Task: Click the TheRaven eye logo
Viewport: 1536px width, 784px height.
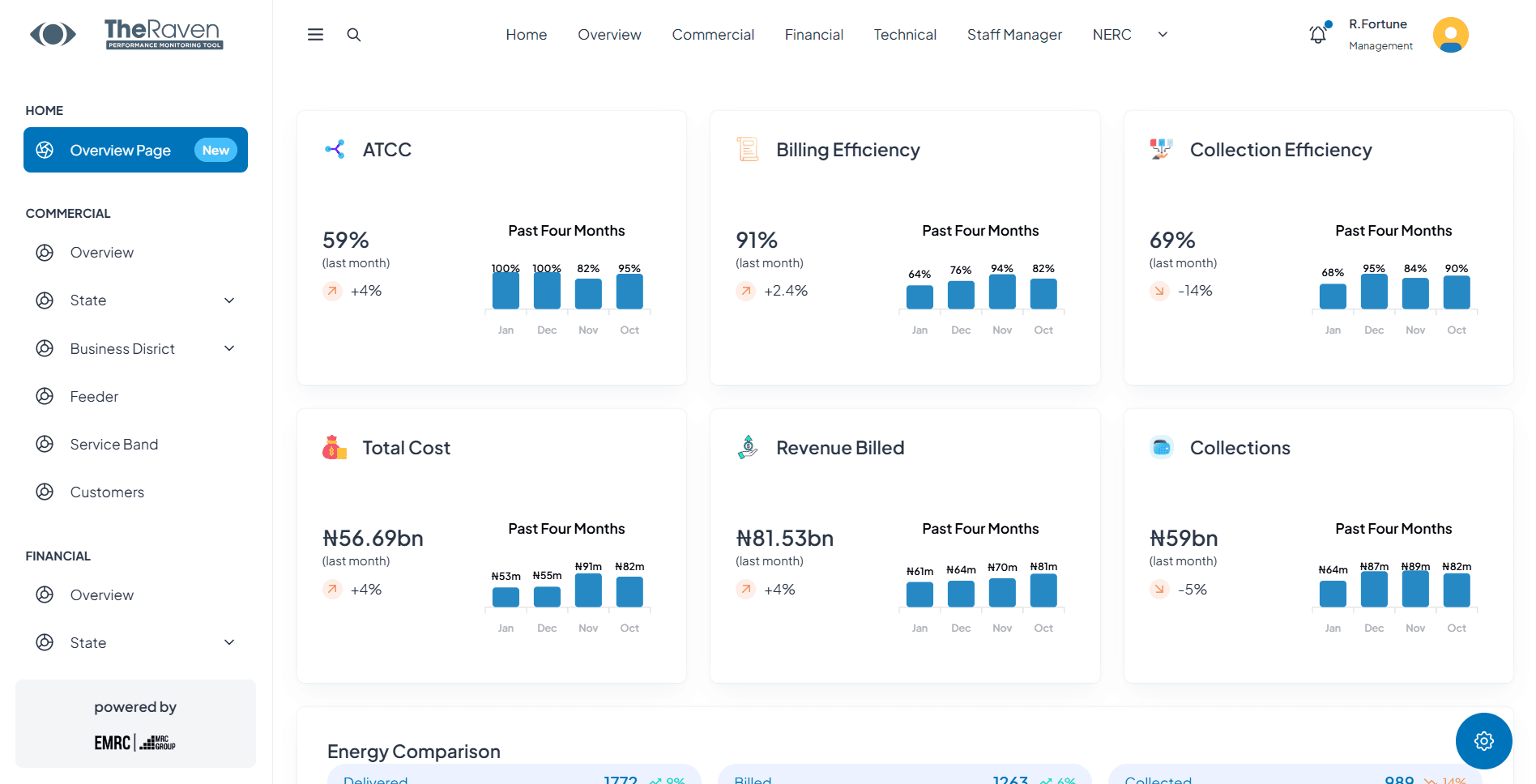Action: tap(53, 34)
